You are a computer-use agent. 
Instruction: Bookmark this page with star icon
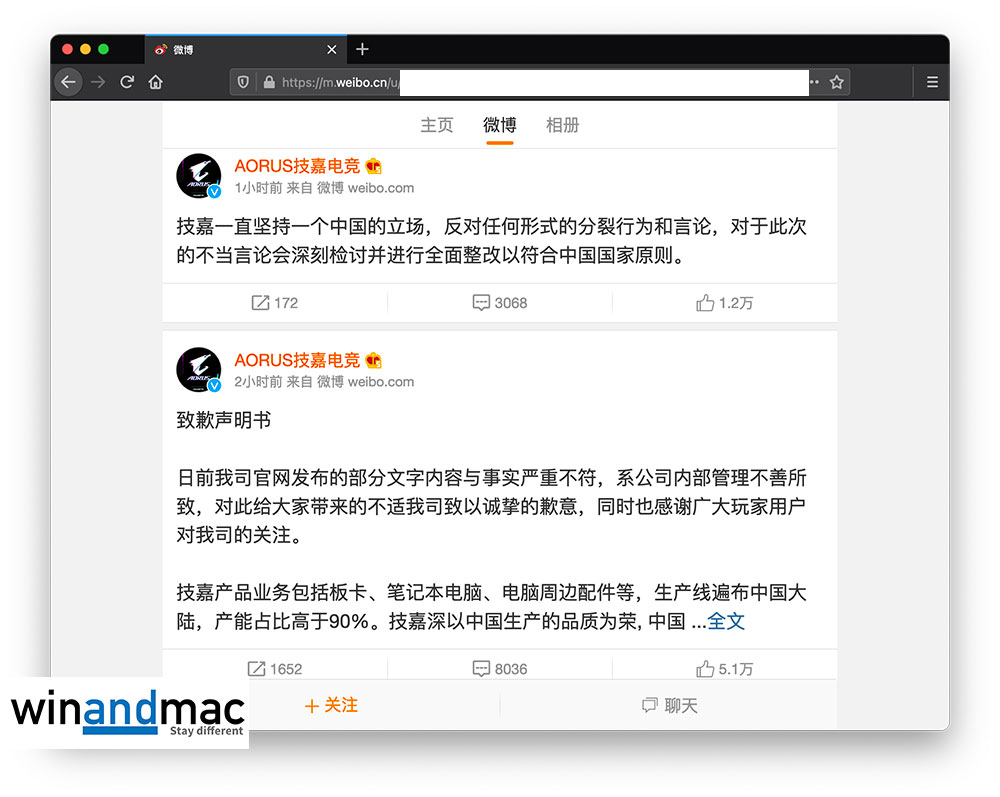click(837, 82)
